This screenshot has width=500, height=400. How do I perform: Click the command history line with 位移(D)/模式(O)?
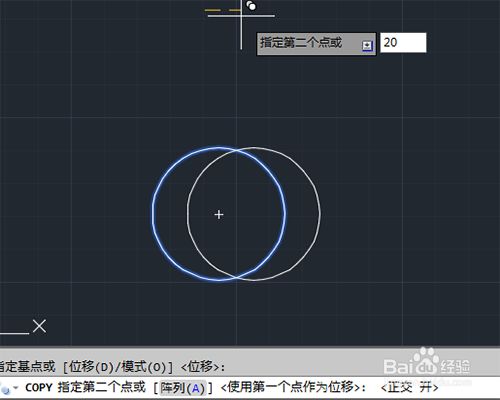[x=113, y=367]
